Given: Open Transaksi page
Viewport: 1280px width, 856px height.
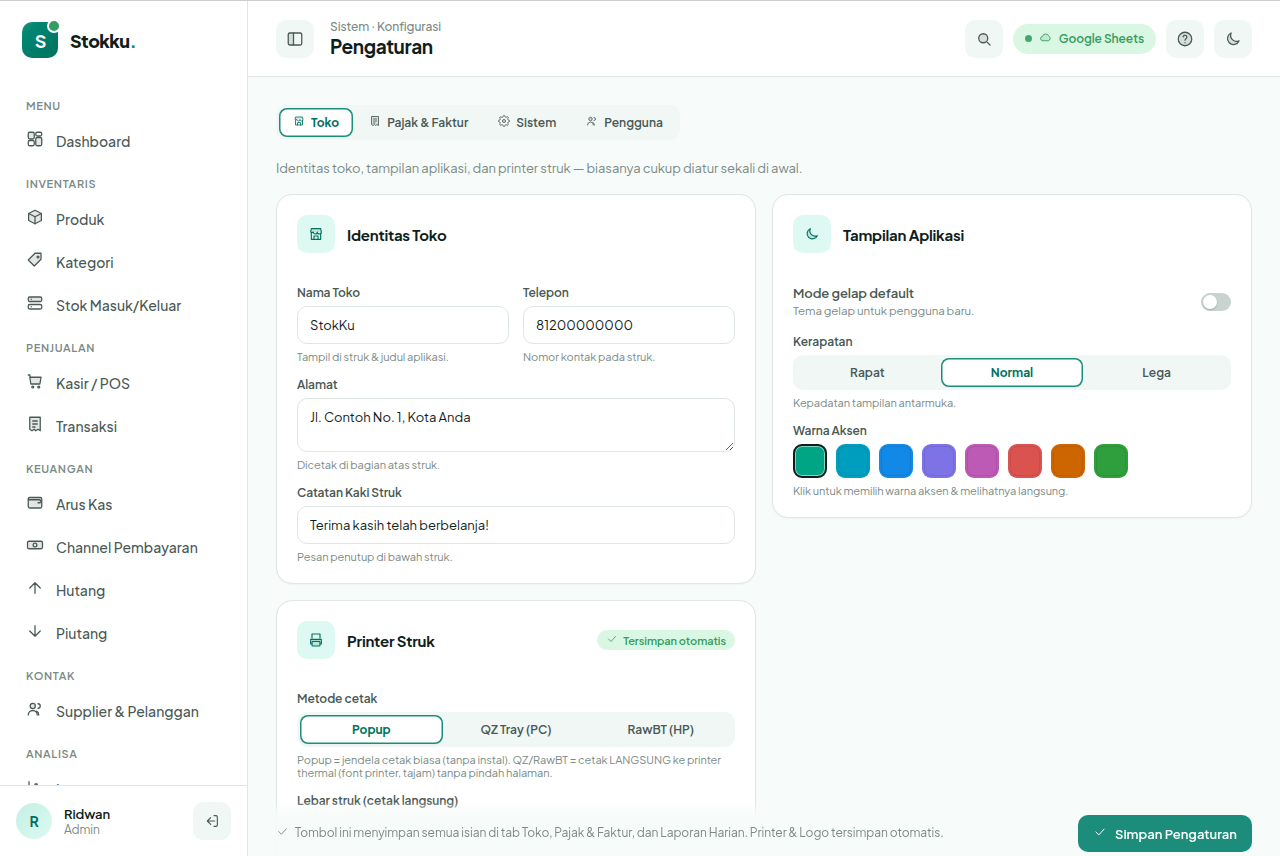Looking at the screenshot, I should click(123, 426).
